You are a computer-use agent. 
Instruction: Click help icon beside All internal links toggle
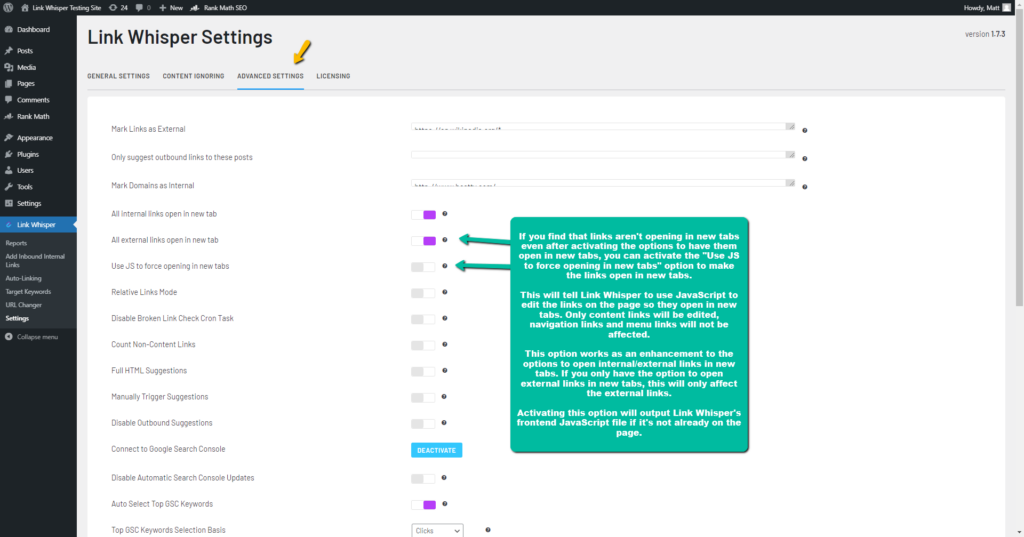445,214
